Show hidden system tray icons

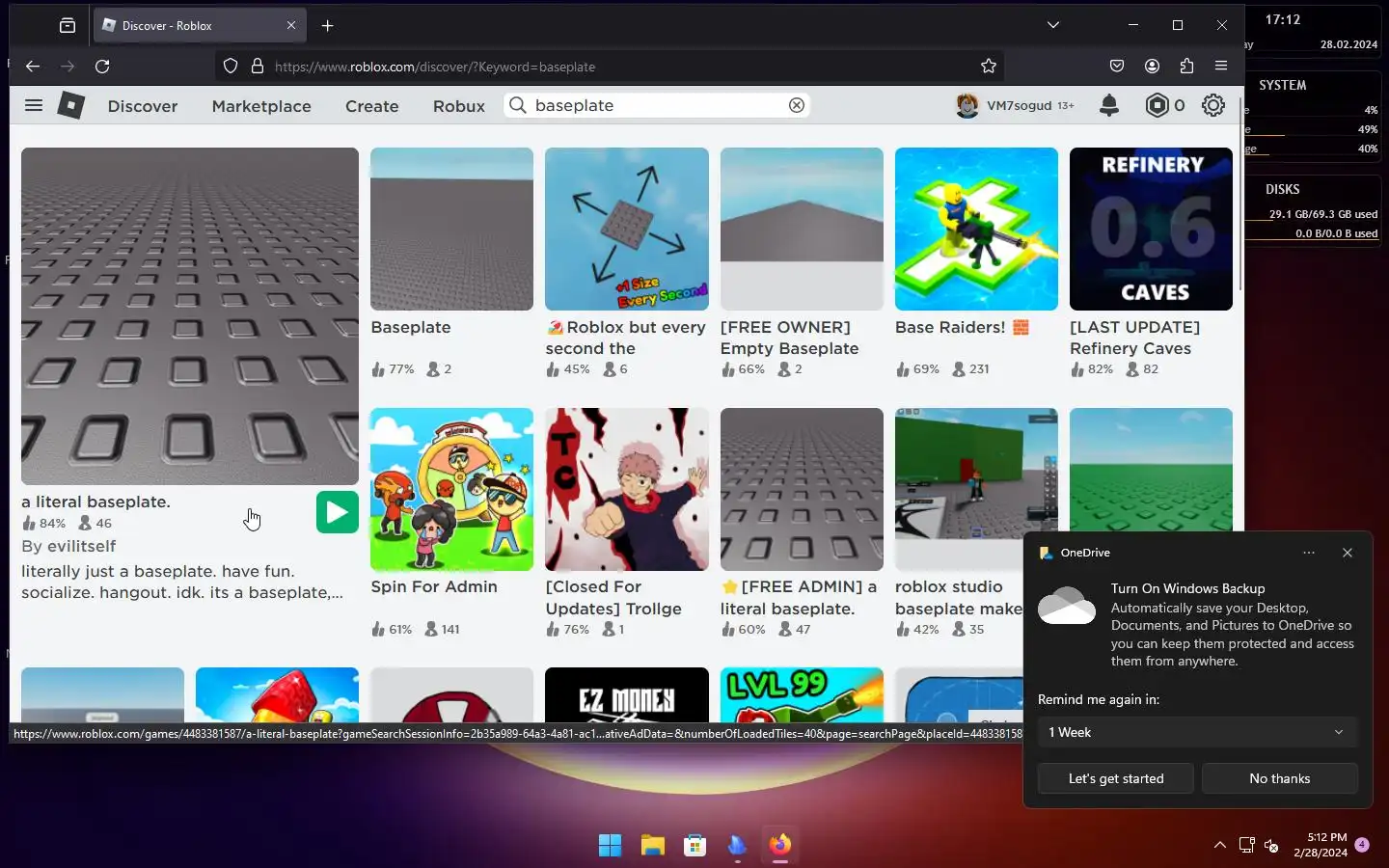[x=1220, y=845]
